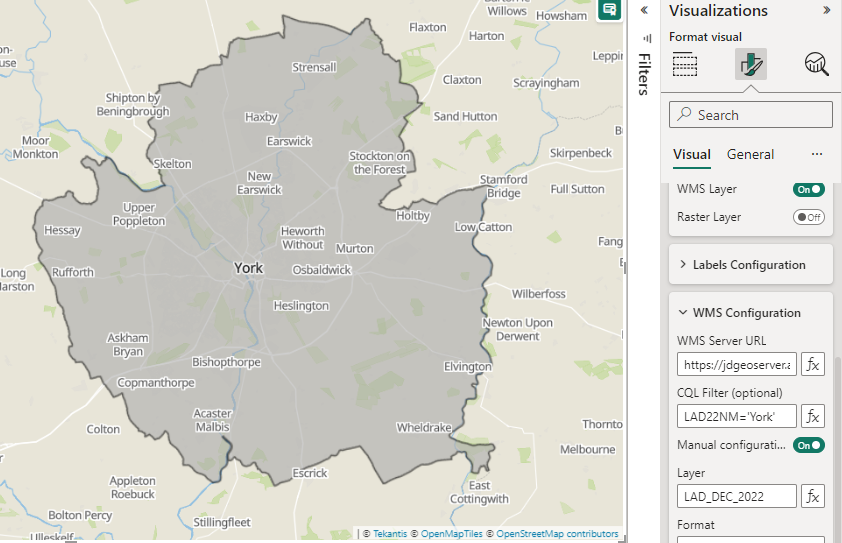The height and width of the screenshot is (543, 842).
Task: Open the Analytics magnifier icon
Action: pos(816,65)
